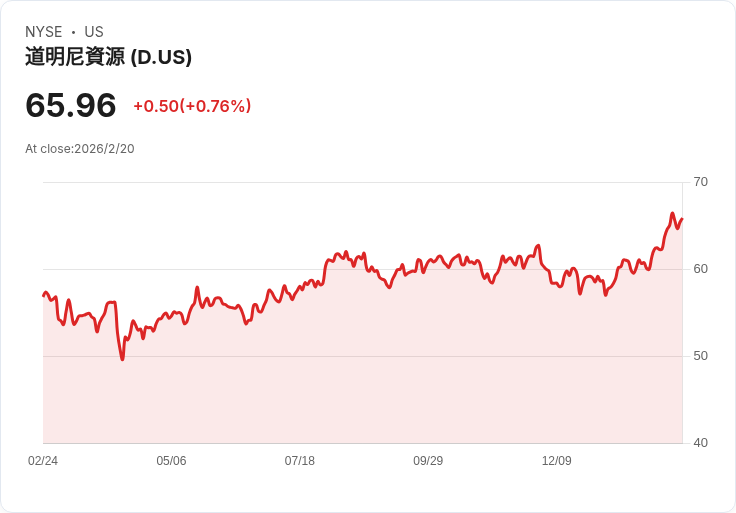Click the NYSE exchange label
736x513 pixels.
43,32
